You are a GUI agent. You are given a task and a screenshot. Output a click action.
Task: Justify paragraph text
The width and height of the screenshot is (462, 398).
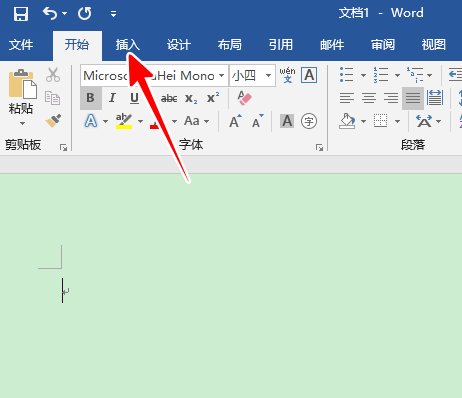pos(413,98)
